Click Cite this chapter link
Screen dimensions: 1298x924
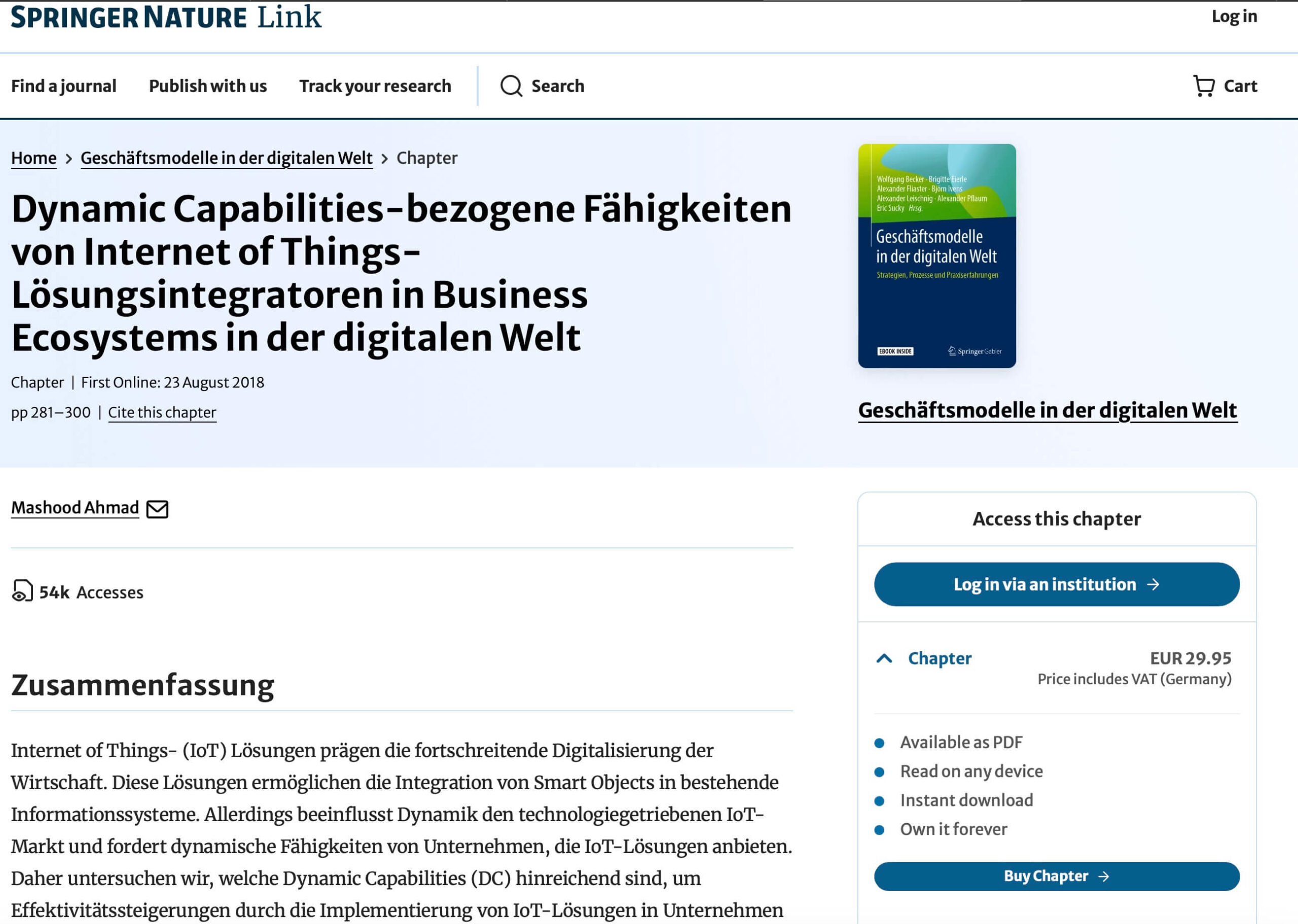click(162, 412)
